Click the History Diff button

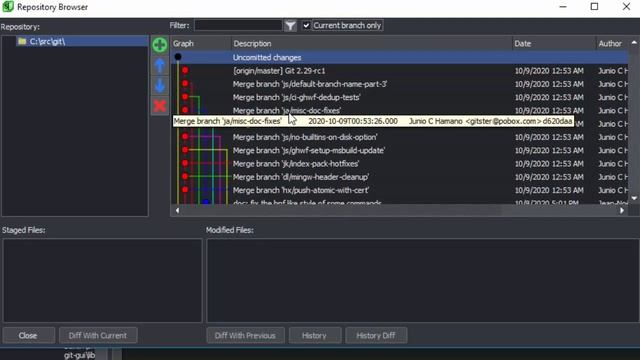pyautogui.click(x=376, y=336)
